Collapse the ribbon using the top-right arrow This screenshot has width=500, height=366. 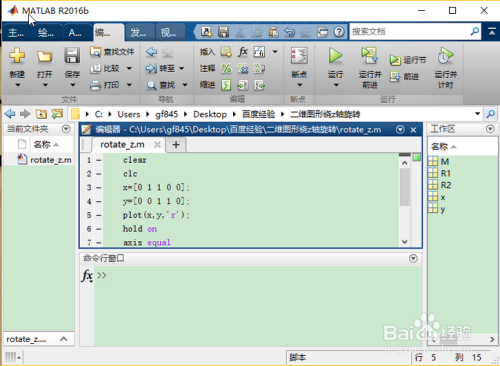(x=492, y=32)
